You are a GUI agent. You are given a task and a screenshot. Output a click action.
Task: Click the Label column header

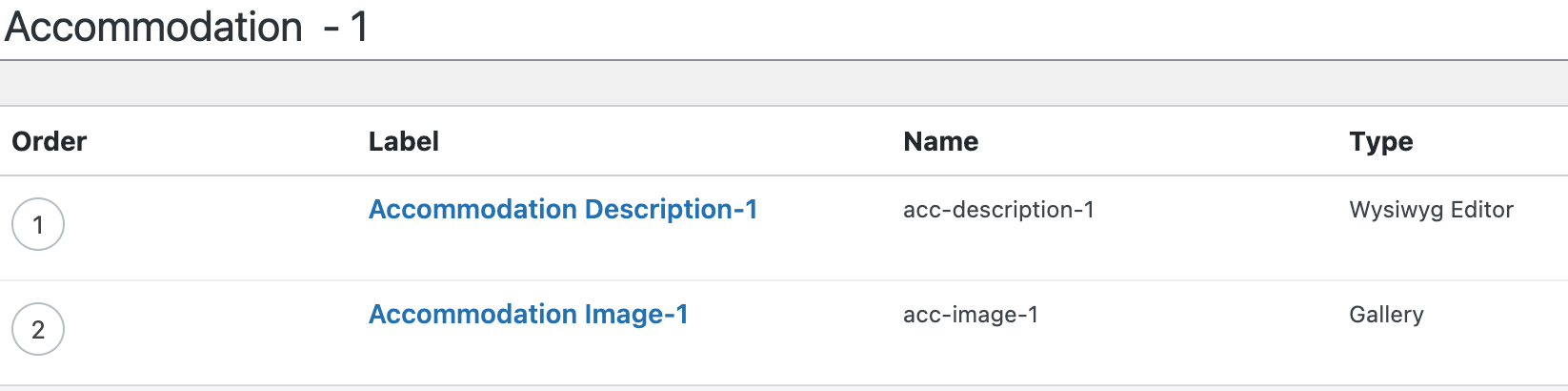404,141
